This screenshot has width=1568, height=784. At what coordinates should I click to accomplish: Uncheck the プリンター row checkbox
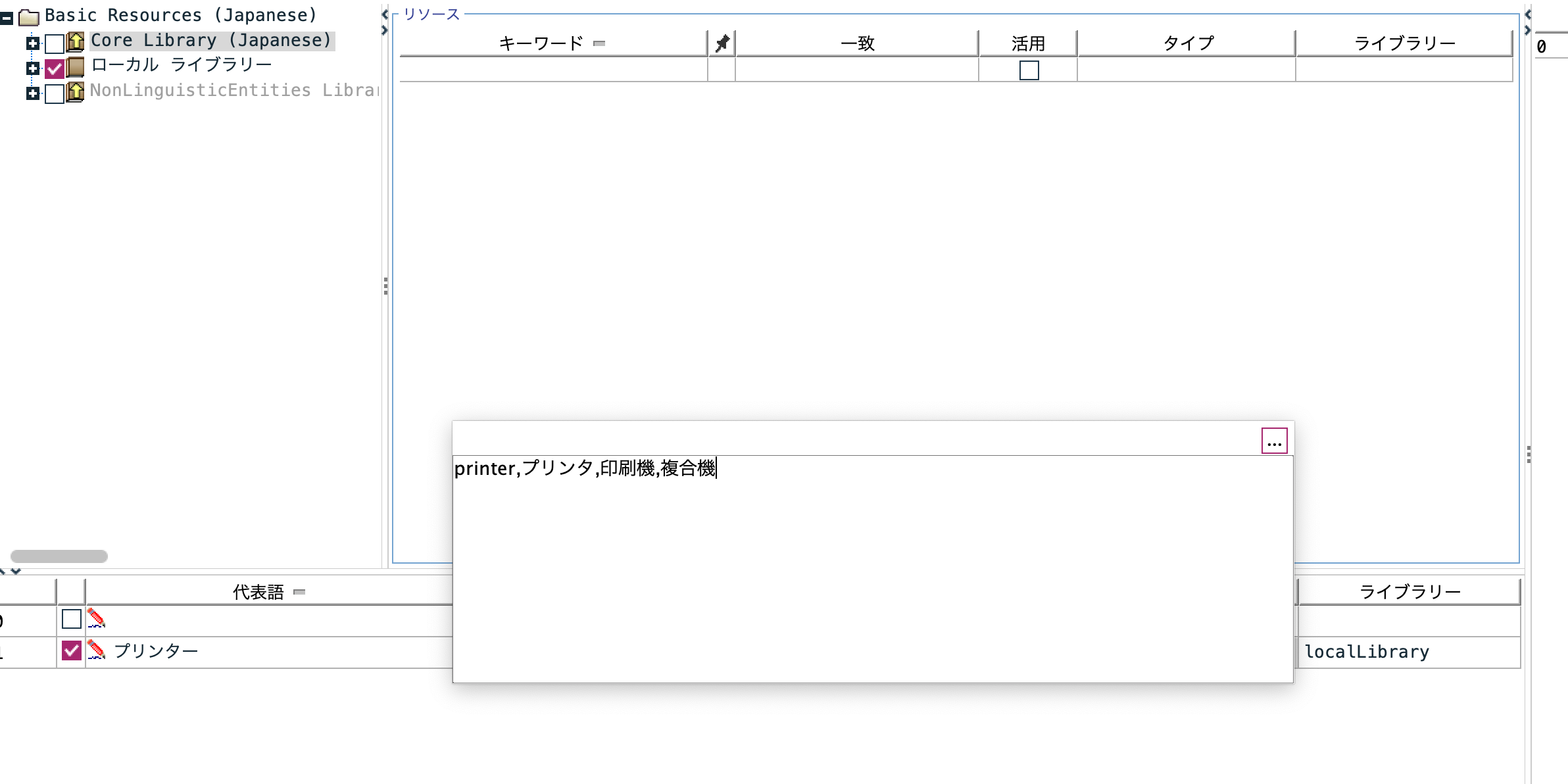pos(72,650)
